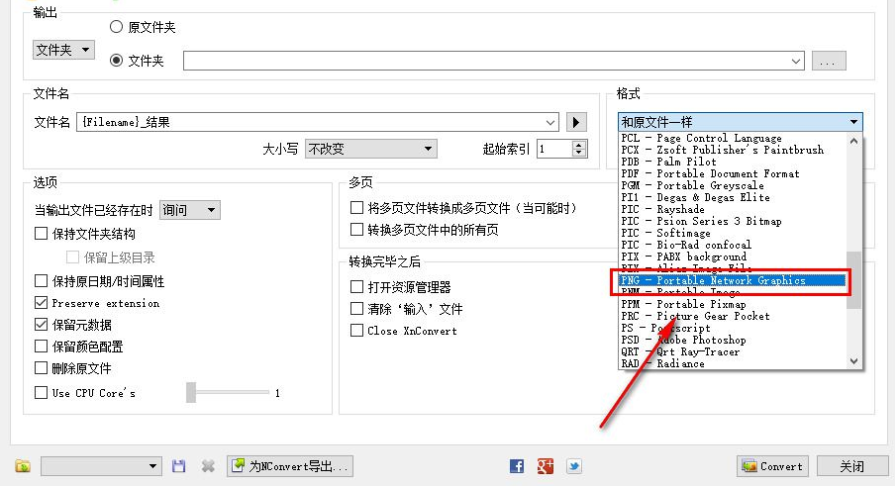Enable 保持文件夹结构 checkbox
This screenshot has width=895, height=486.
point(41,234)
